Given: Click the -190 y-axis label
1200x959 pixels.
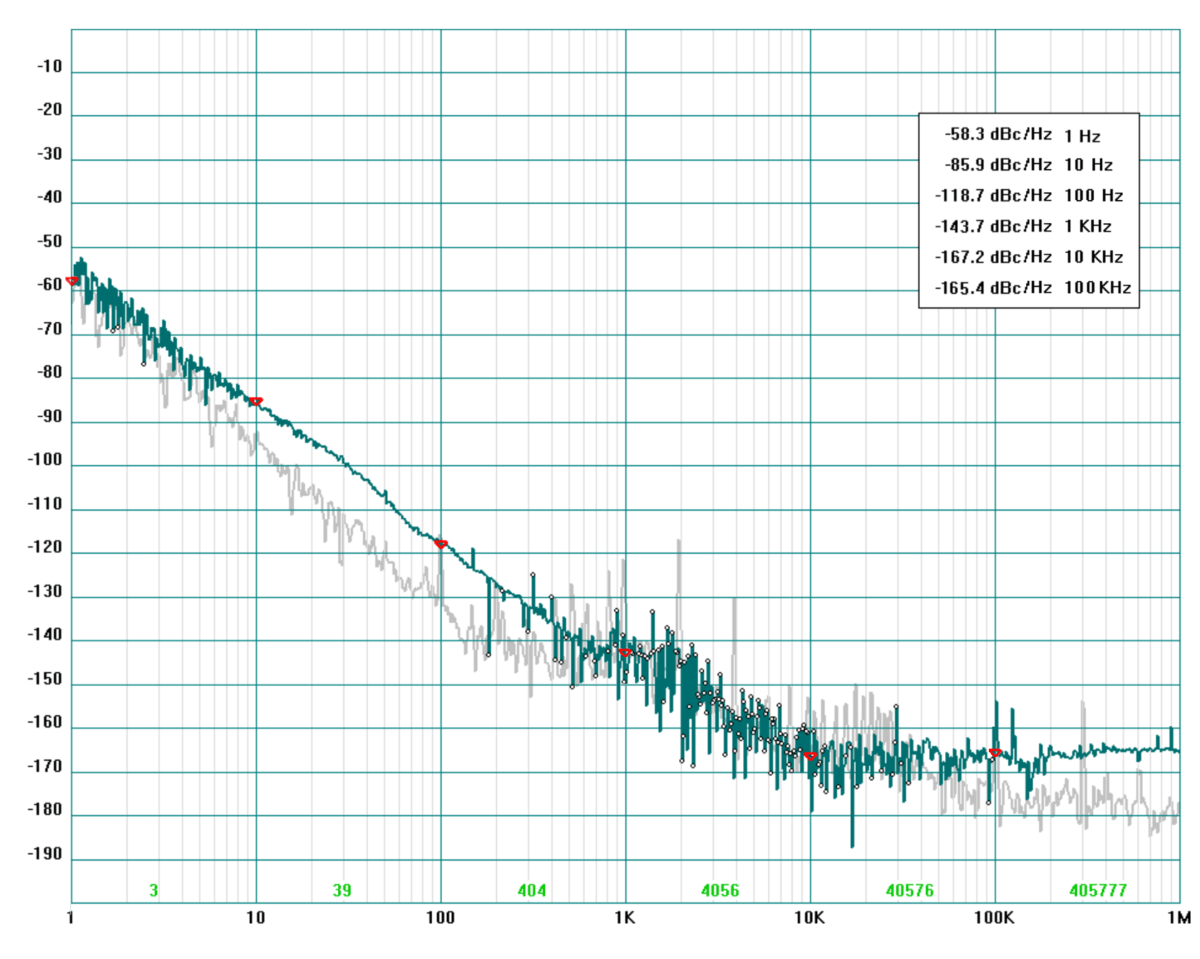Looking at the screenshot, I should coord(46,855).
